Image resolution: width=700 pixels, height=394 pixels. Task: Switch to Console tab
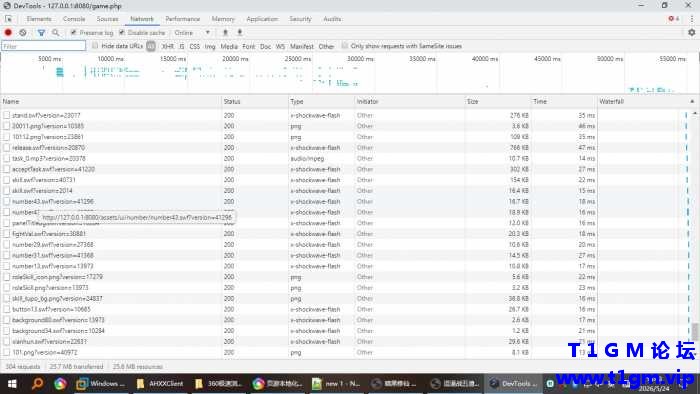pyautogui.click(x=74, y=19)
